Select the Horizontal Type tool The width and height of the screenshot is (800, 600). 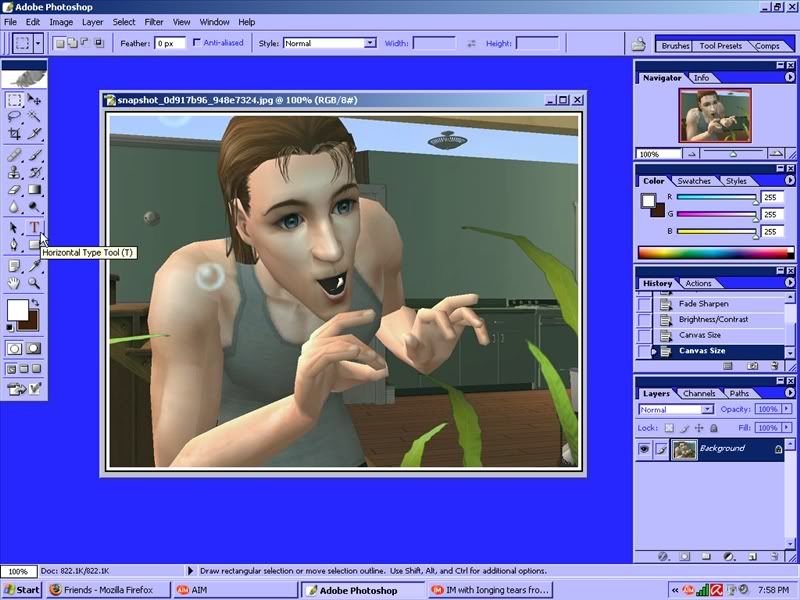(34, 227)
